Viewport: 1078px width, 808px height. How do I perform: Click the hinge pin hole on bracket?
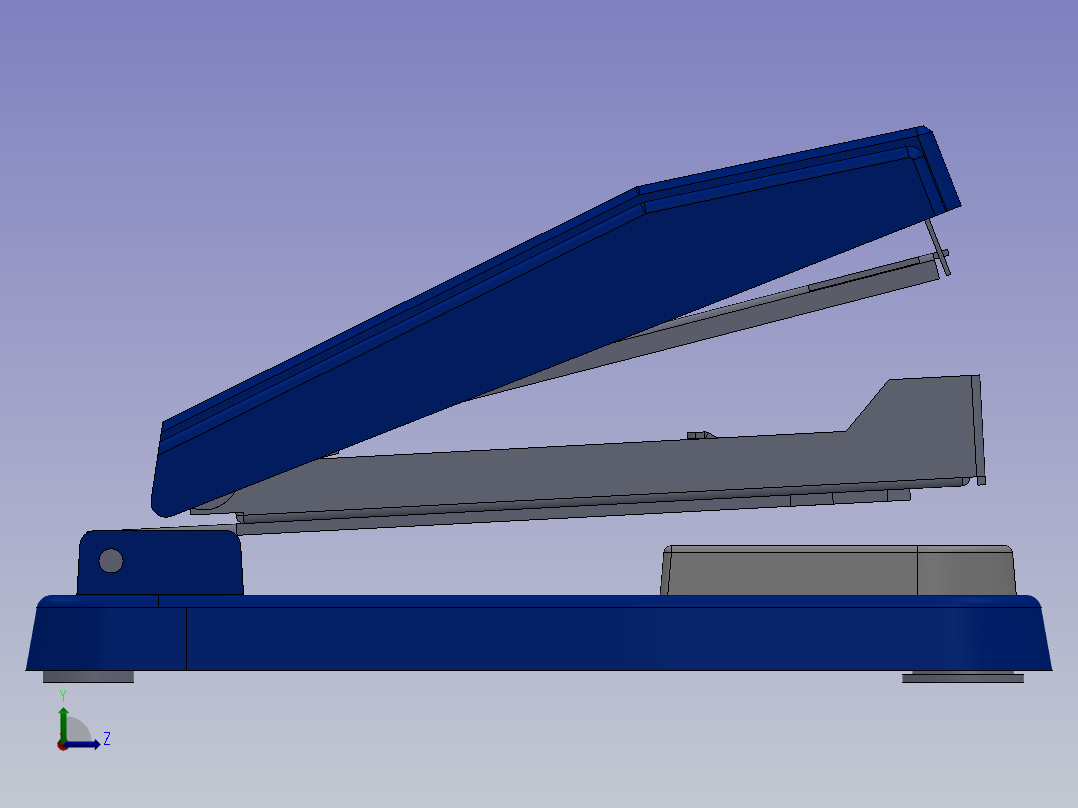tap(111, 561)
